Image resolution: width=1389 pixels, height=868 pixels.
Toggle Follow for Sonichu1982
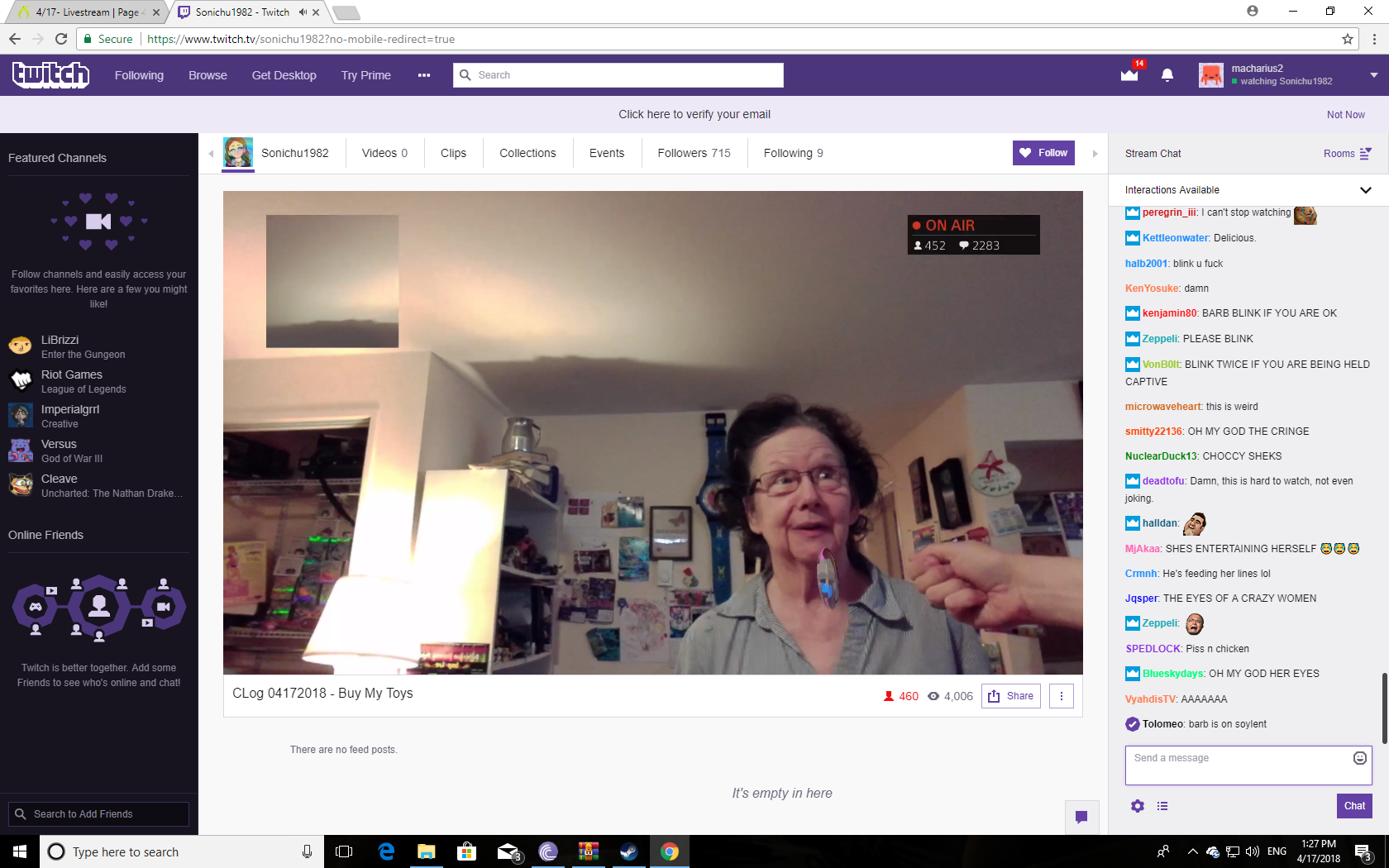point(1043,153)
